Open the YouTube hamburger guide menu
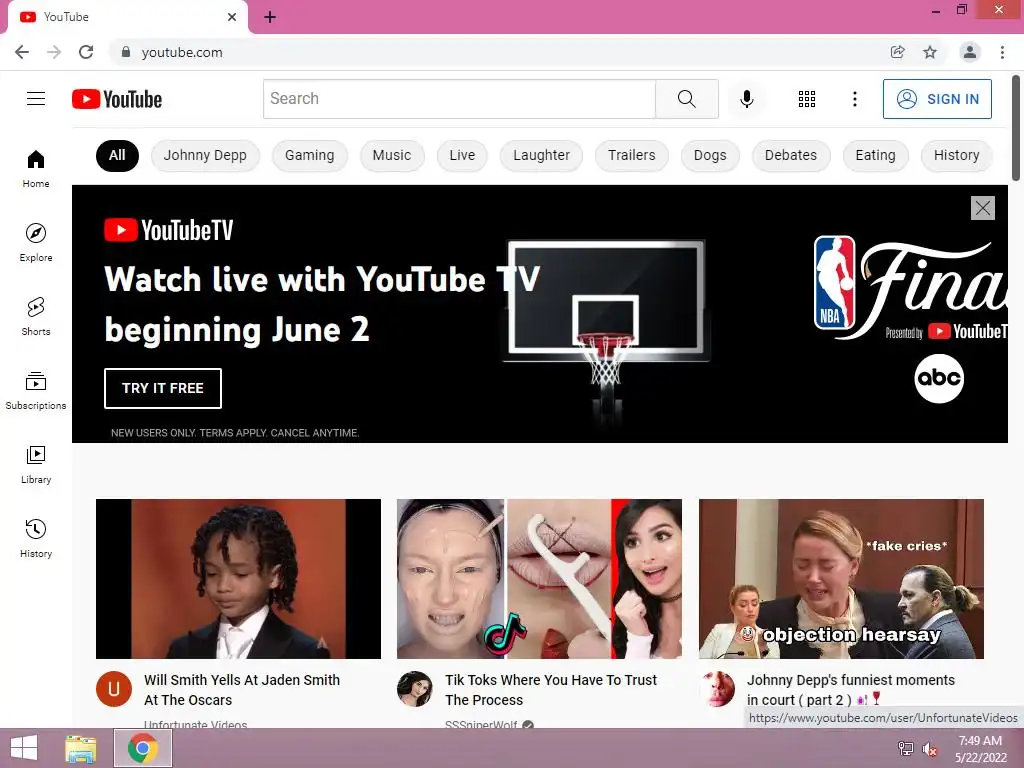 point(36,99)
